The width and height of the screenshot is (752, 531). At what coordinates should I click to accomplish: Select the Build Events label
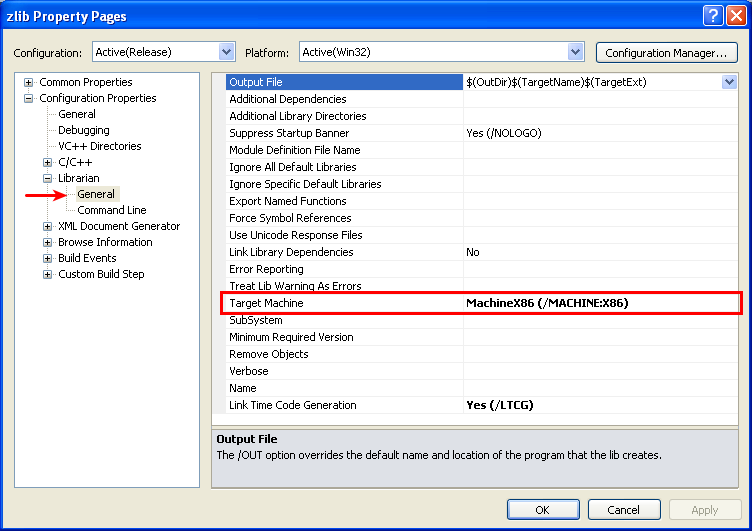click(87, 258)
